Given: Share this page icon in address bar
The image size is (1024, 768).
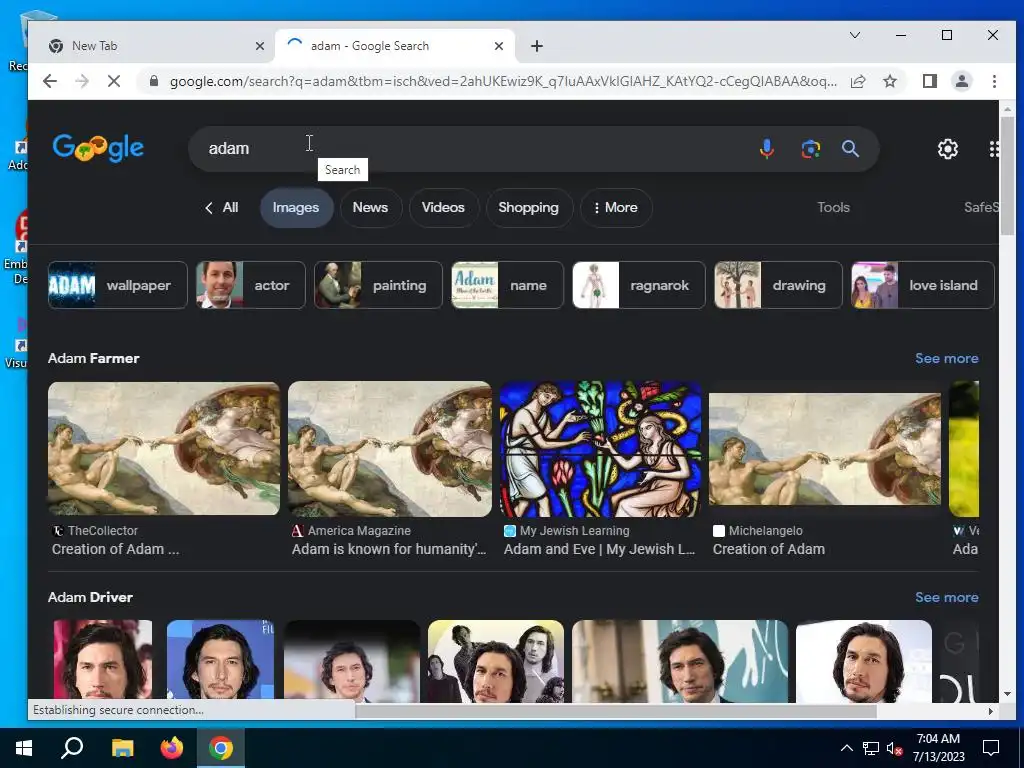Looking at the screenshot, I should pyautogui.click(x=858, y=81).
